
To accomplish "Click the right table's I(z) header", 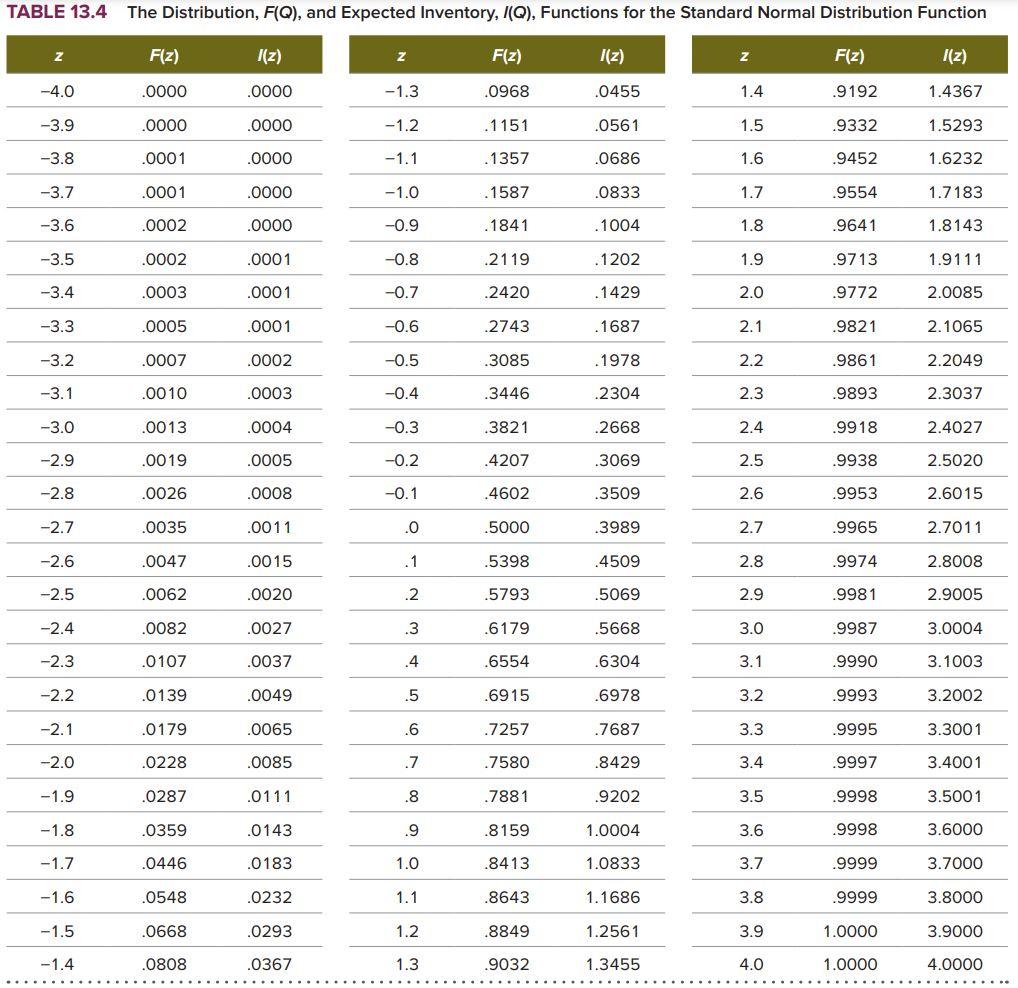I will click(x=954, y=55).
